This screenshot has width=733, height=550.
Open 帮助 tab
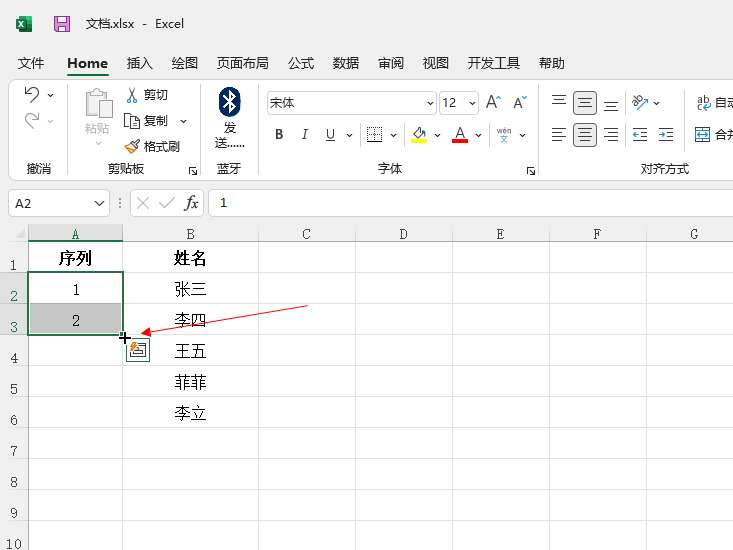tap(552, 63)
